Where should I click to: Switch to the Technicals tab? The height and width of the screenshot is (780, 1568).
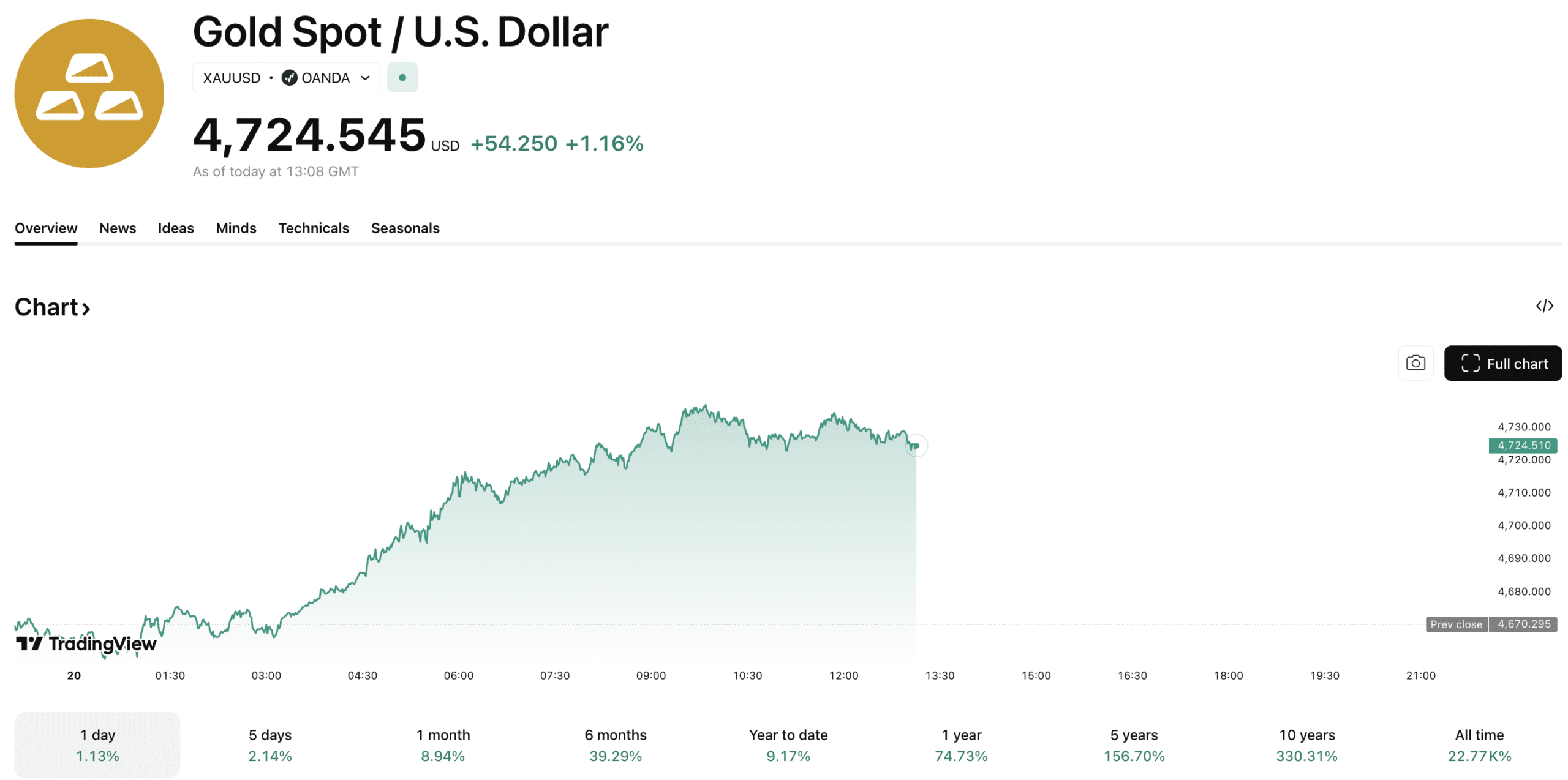[x=313, y=228]
